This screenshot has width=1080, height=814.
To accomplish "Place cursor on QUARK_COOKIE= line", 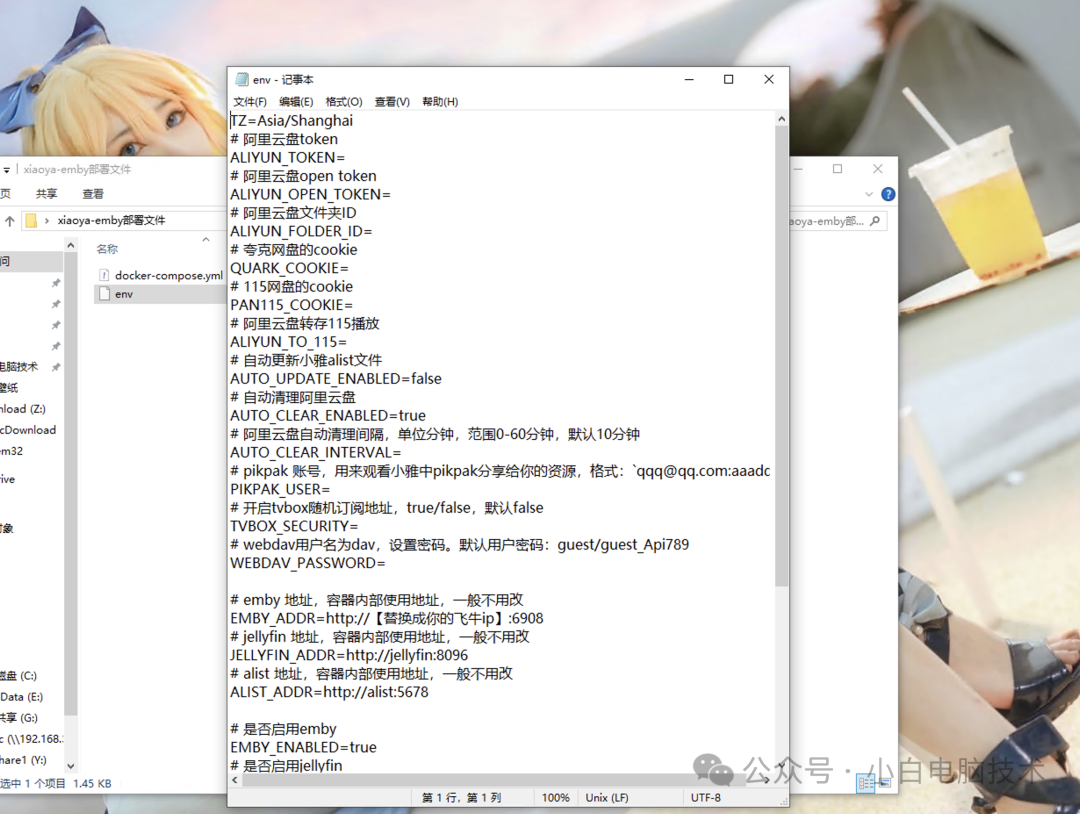I will (x=289, y=268).
